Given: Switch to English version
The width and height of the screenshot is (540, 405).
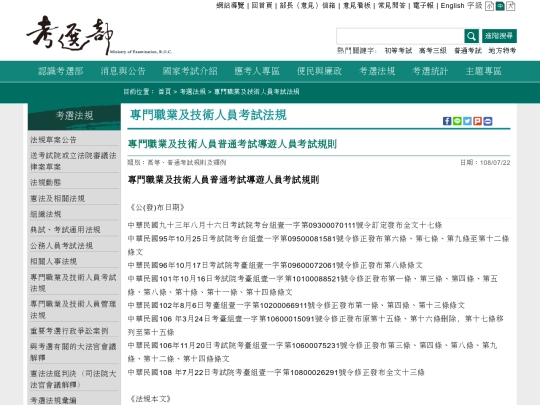Looking at the screenshot, I should [x=452, y=6].
